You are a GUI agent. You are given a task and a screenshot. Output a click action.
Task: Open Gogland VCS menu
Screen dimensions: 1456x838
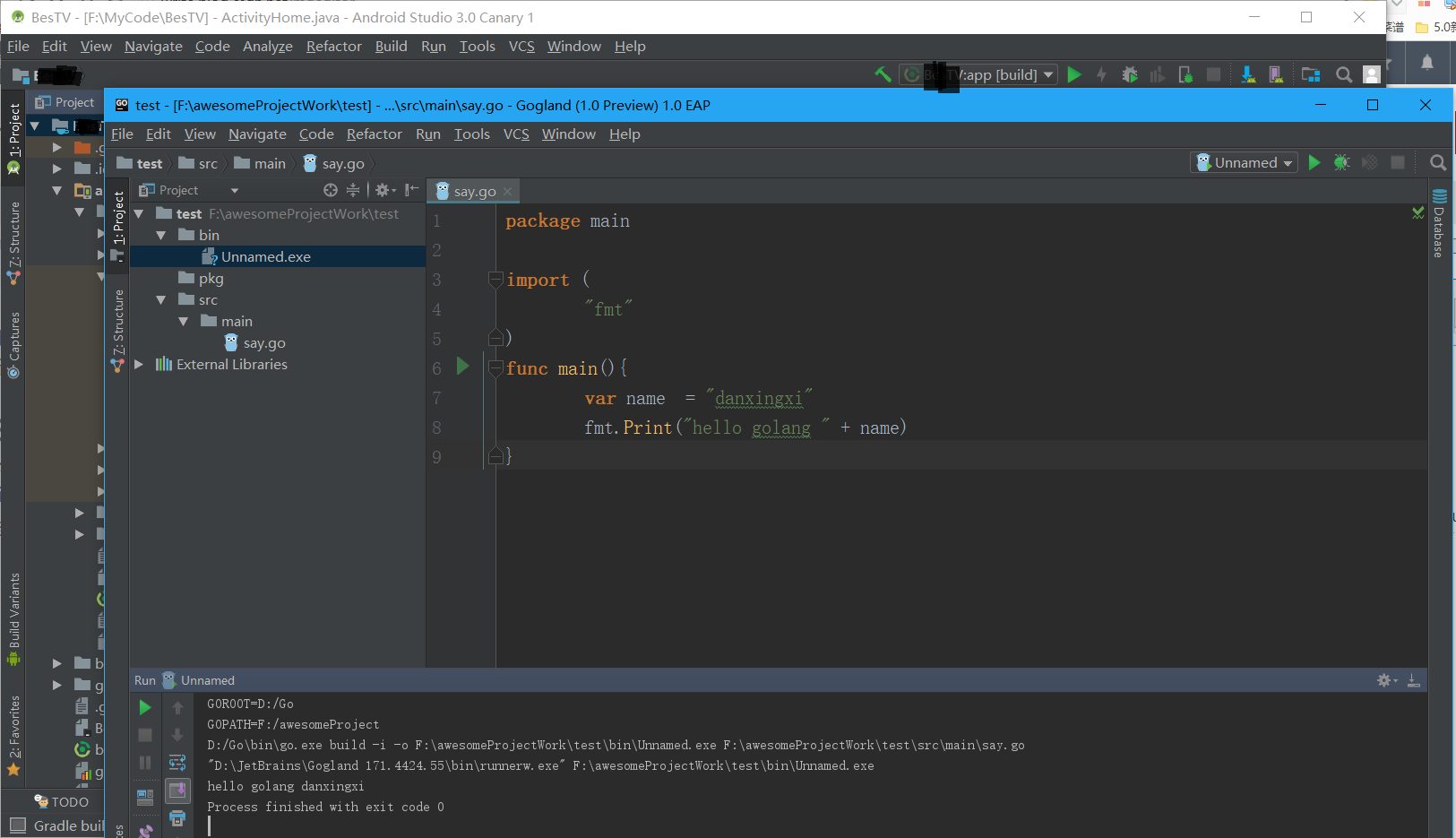pos(516,134)
